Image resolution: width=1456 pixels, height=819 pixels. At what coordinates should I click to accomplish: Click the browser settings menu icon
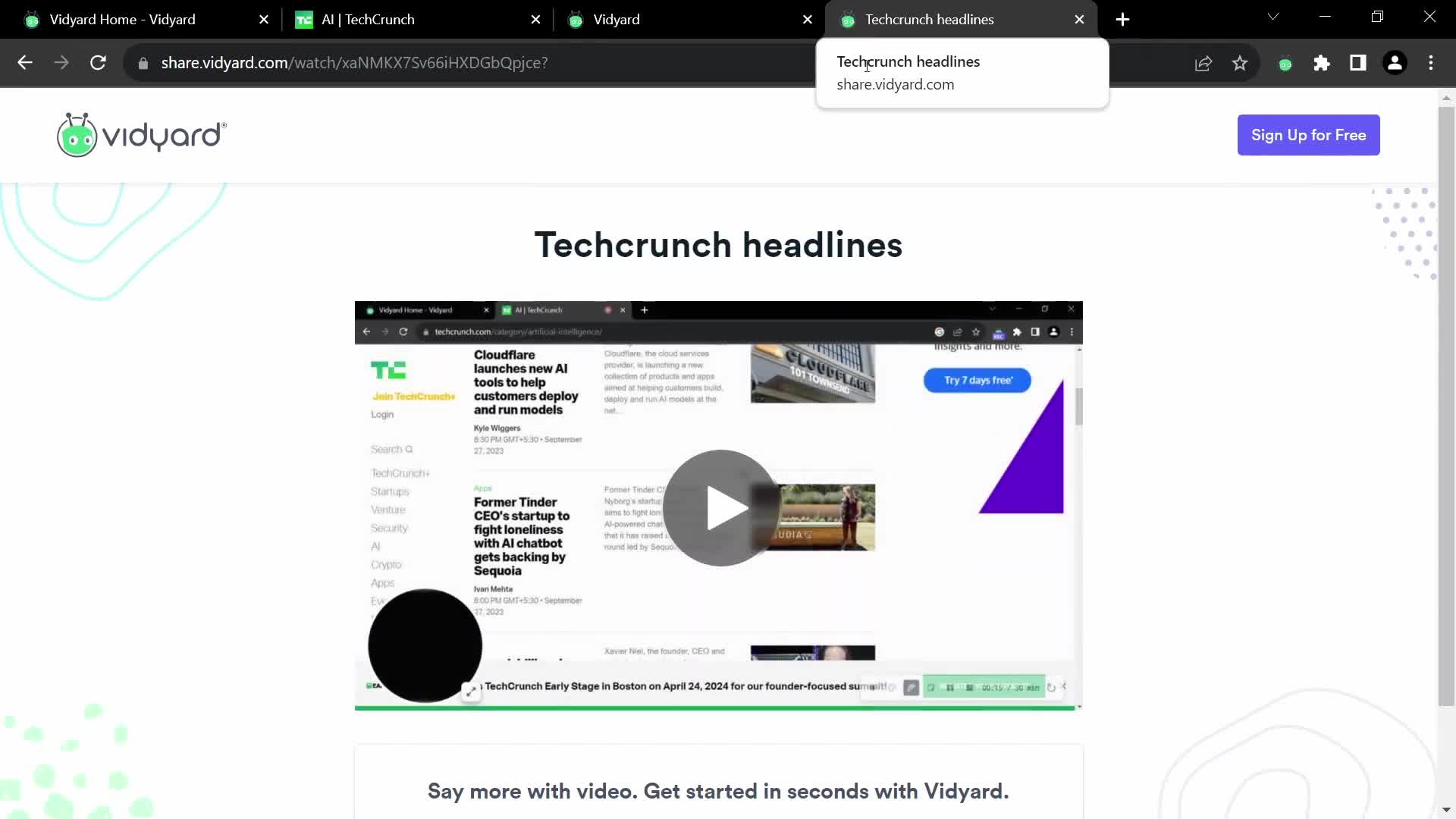(1438, 63)
